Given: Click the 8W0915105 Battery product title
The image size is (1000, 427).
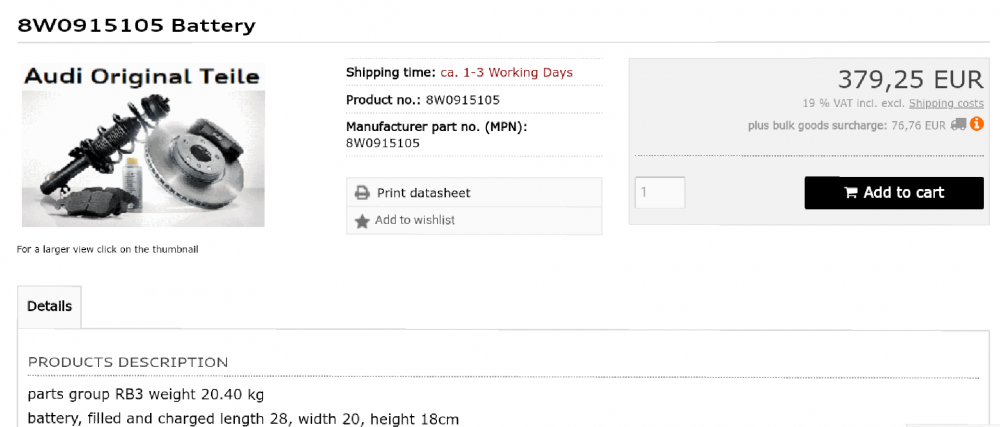Looking at the screenshot, I should (136, 25).
